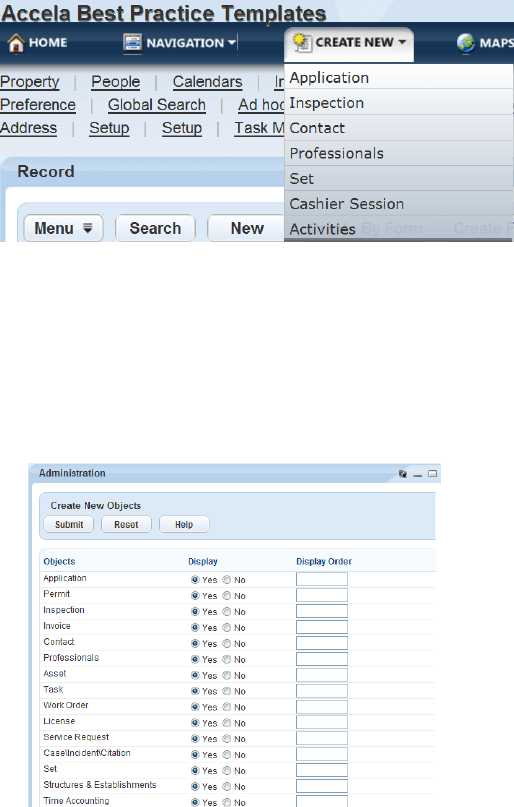Open the Navigation dropdown arrow
The height and width of the screenshot is (807, 514).
click(232, 43)
